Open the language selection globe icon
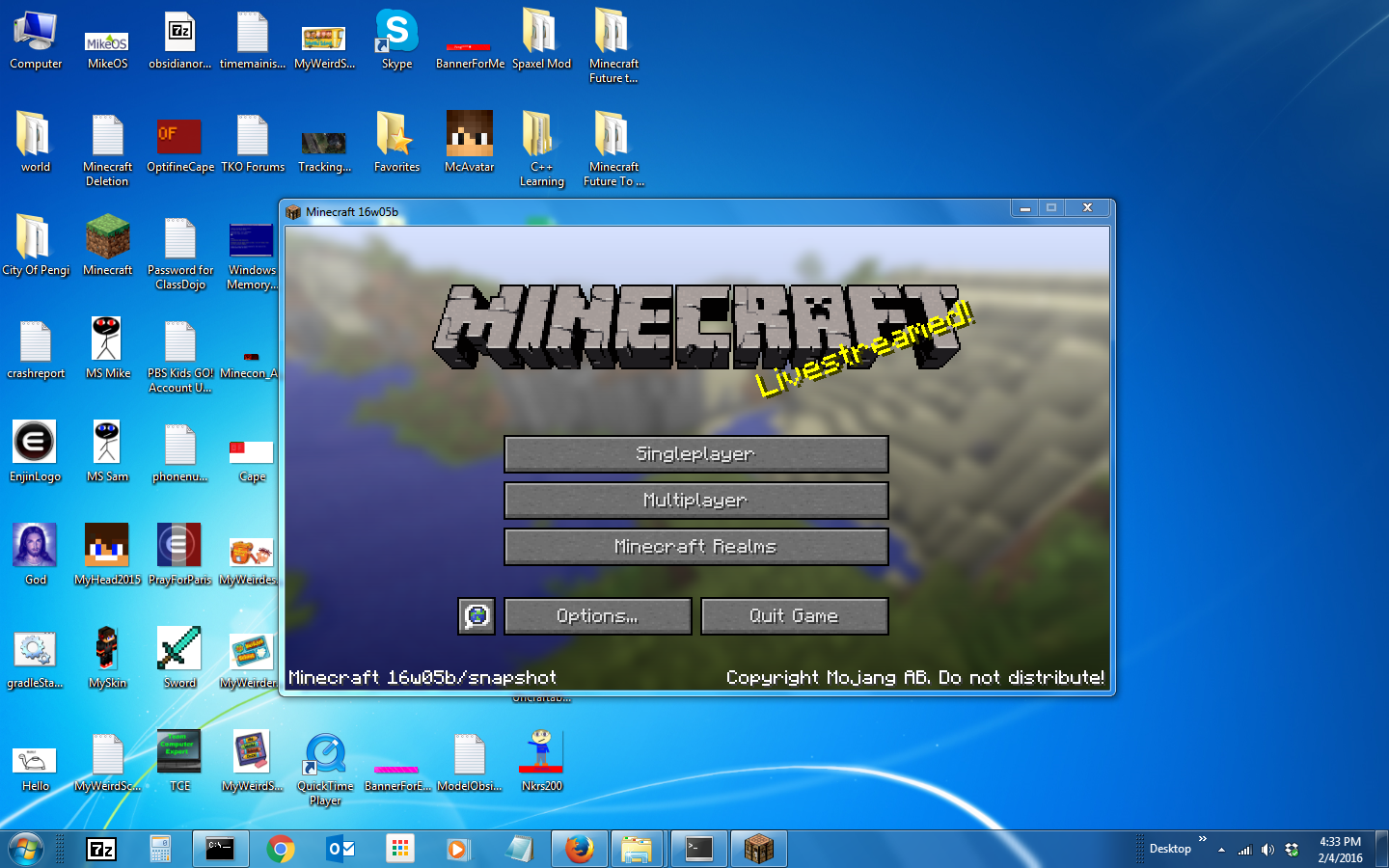The image size is (1389, 868). pyautogui.click(x=477, y=616)
